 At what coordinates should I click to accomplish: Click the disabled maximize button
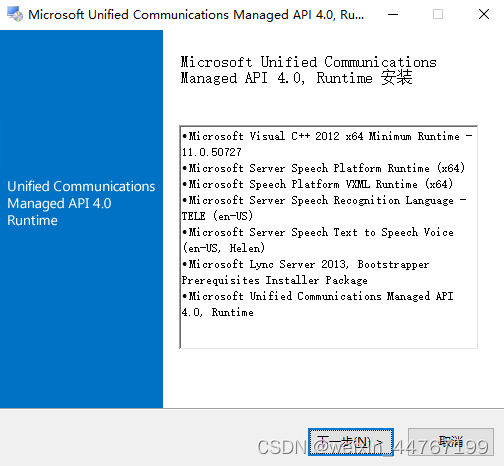click(438, 14)
